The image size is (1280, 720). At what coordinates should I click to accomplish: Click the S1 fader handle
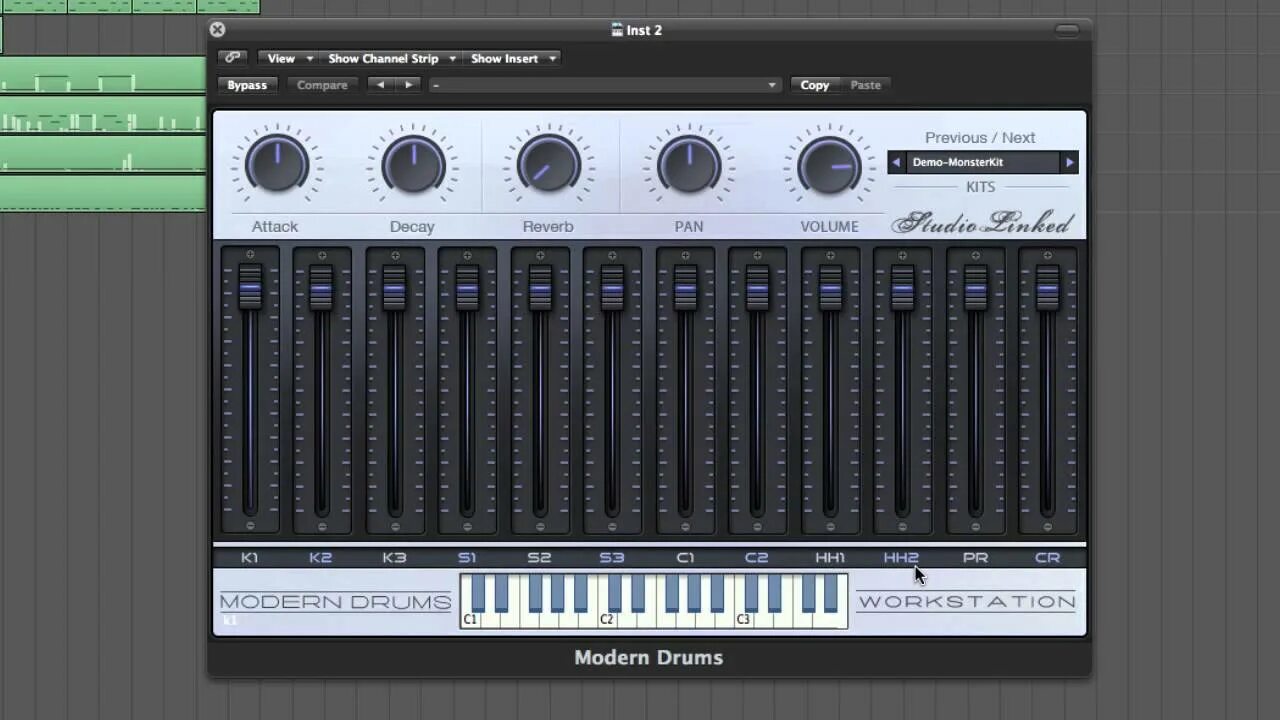pos(467,288)
